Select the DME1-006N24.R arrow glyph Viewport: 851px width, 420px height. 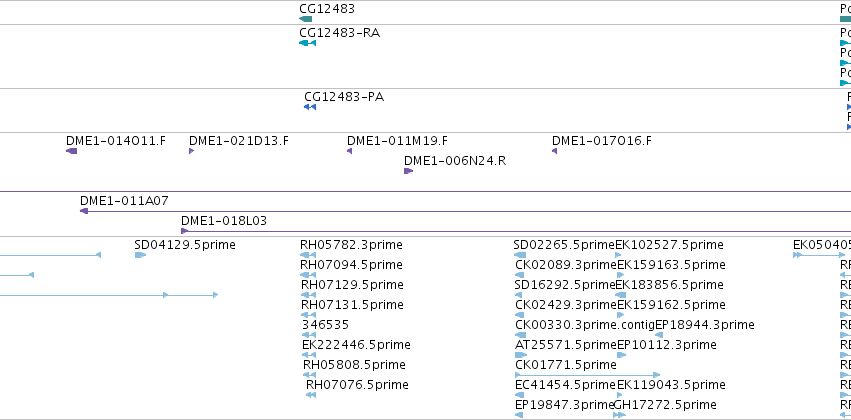point(409,171)
